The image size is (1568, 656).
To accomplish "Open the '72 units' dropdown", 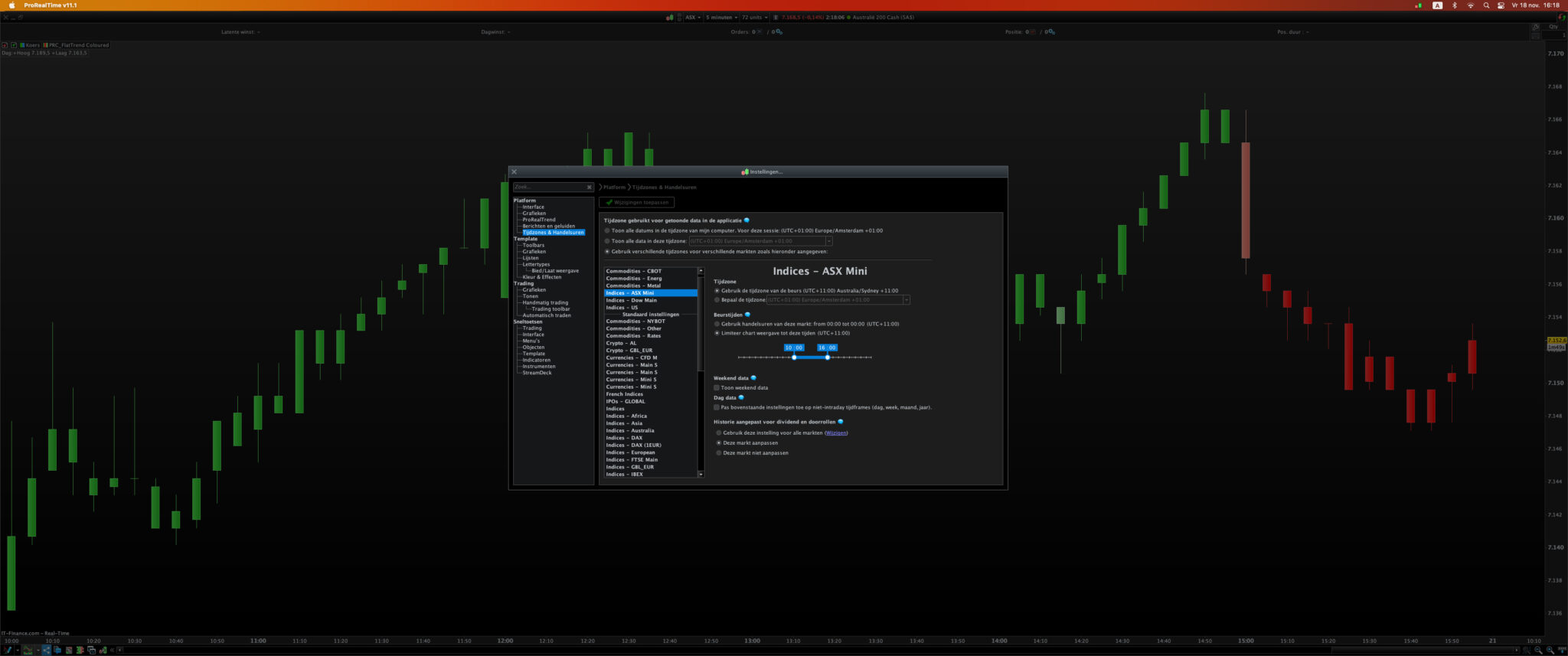I will point(755,18).
